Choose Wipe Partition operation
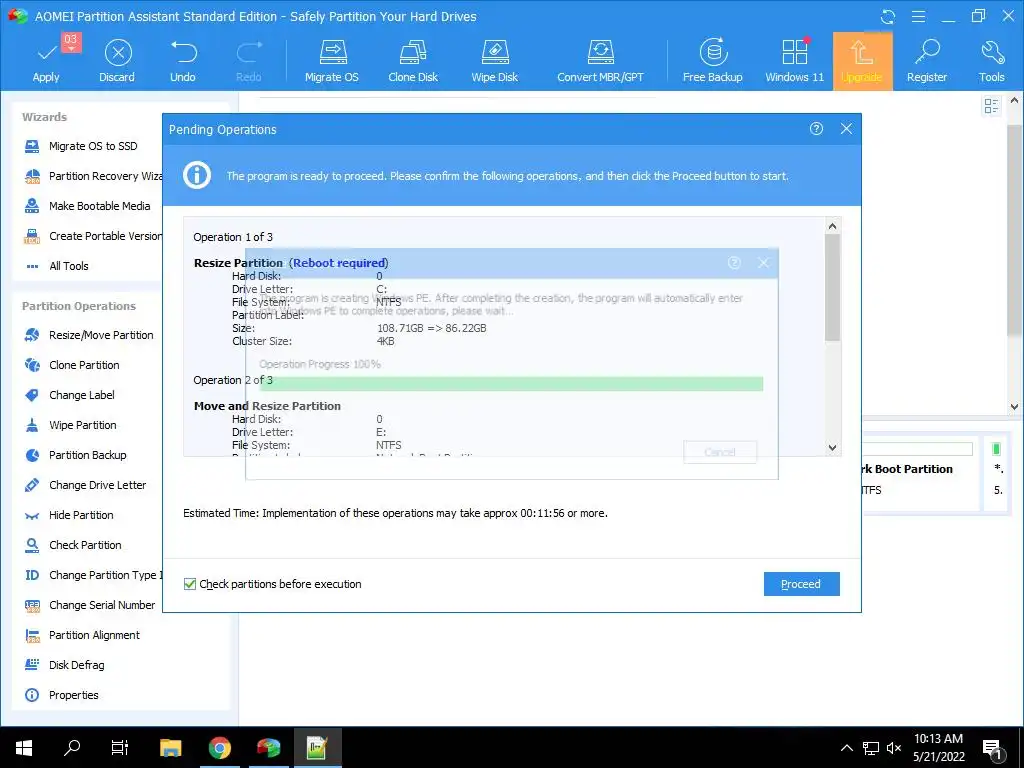The width and height of the screenshot is (1024, 768). click(x=71, y=425)
